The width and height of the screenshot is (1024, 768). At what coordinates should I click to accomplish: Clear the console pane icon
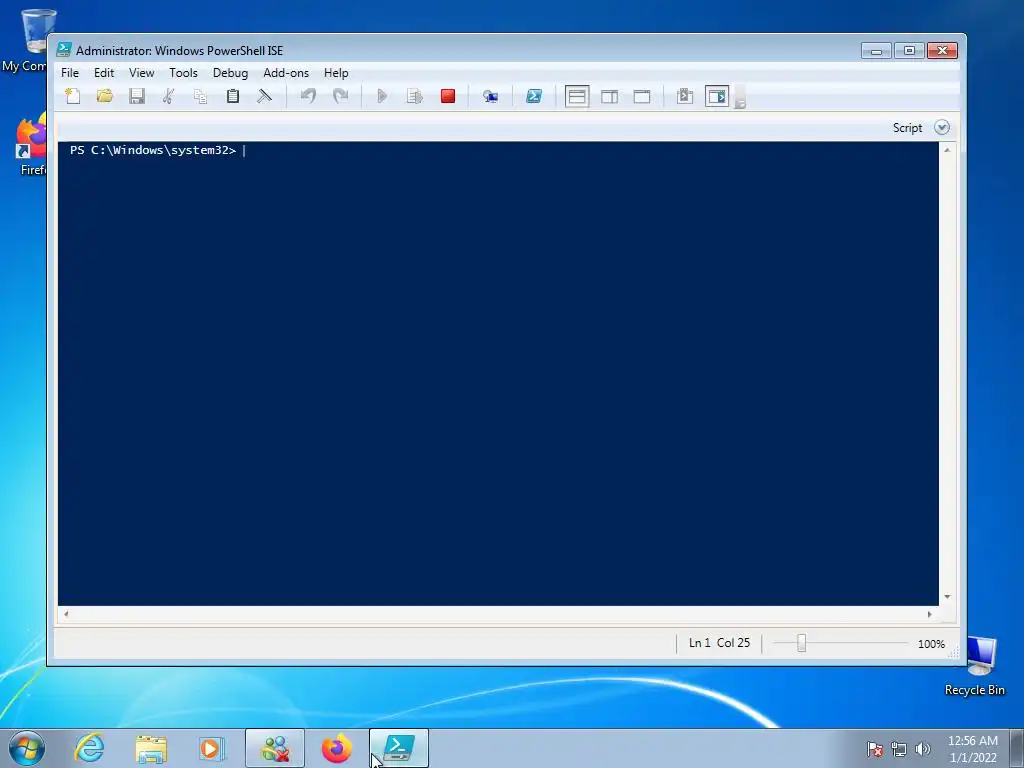264,97
